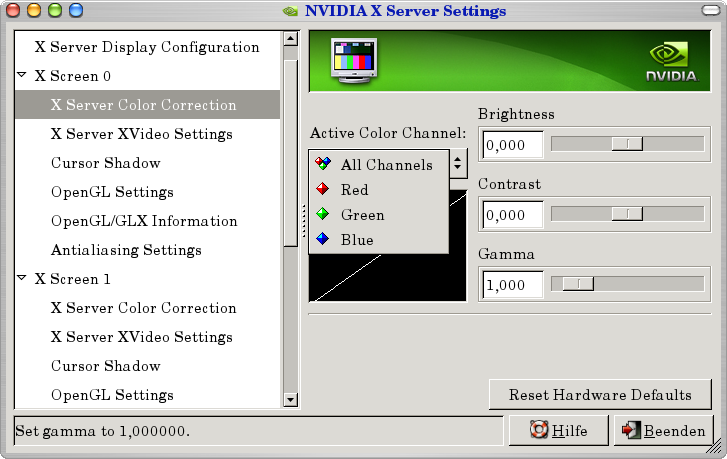
Task: Open X Server XVideo Settings under Screen 1
Action: pyautogui.click(x=142, y=337)
